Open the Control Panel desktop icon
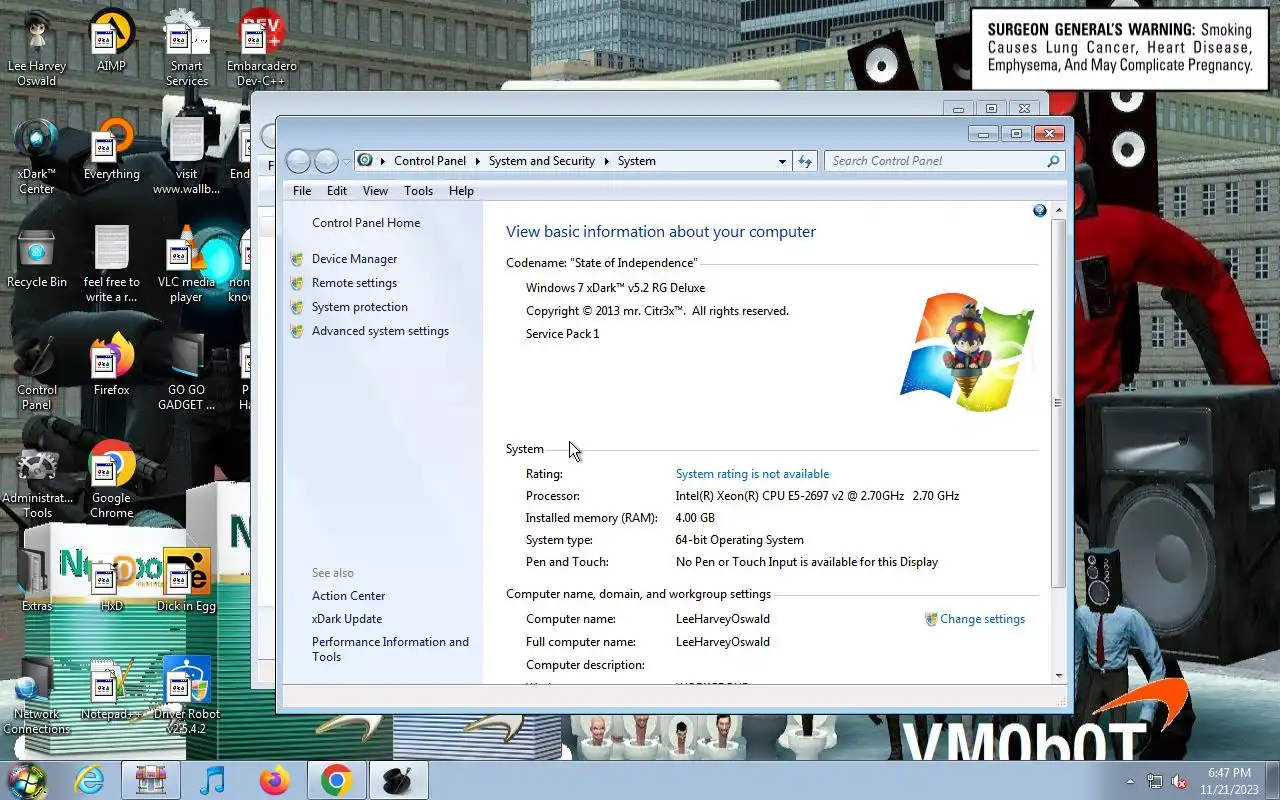 point(37,373)
